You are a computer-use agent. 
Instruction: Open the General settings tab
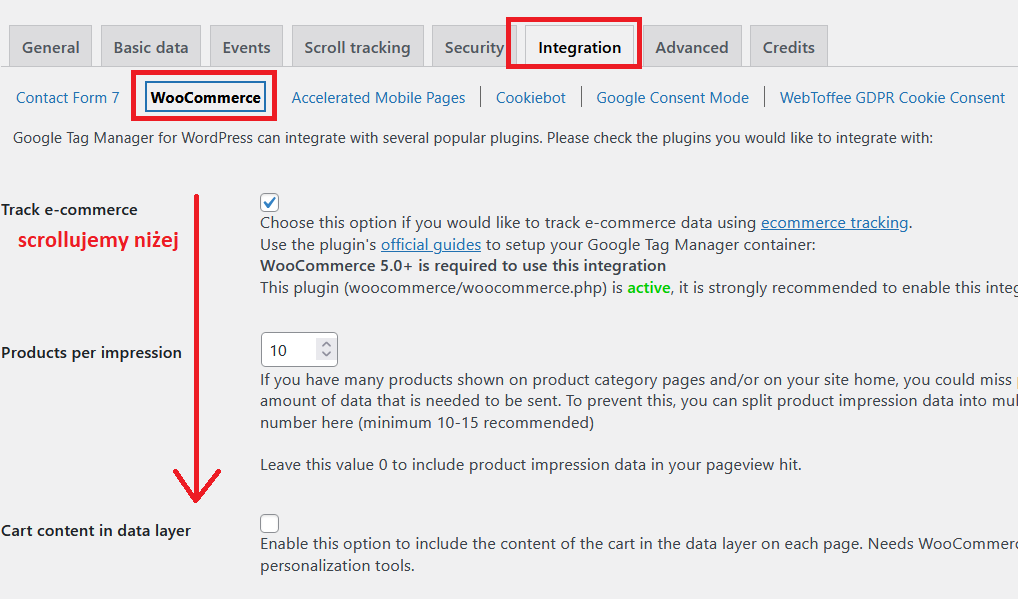point(51,47)
